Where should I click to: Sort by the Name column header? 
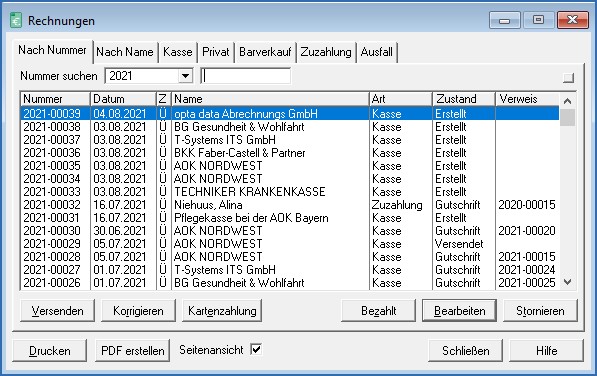(x=270, y=99)
